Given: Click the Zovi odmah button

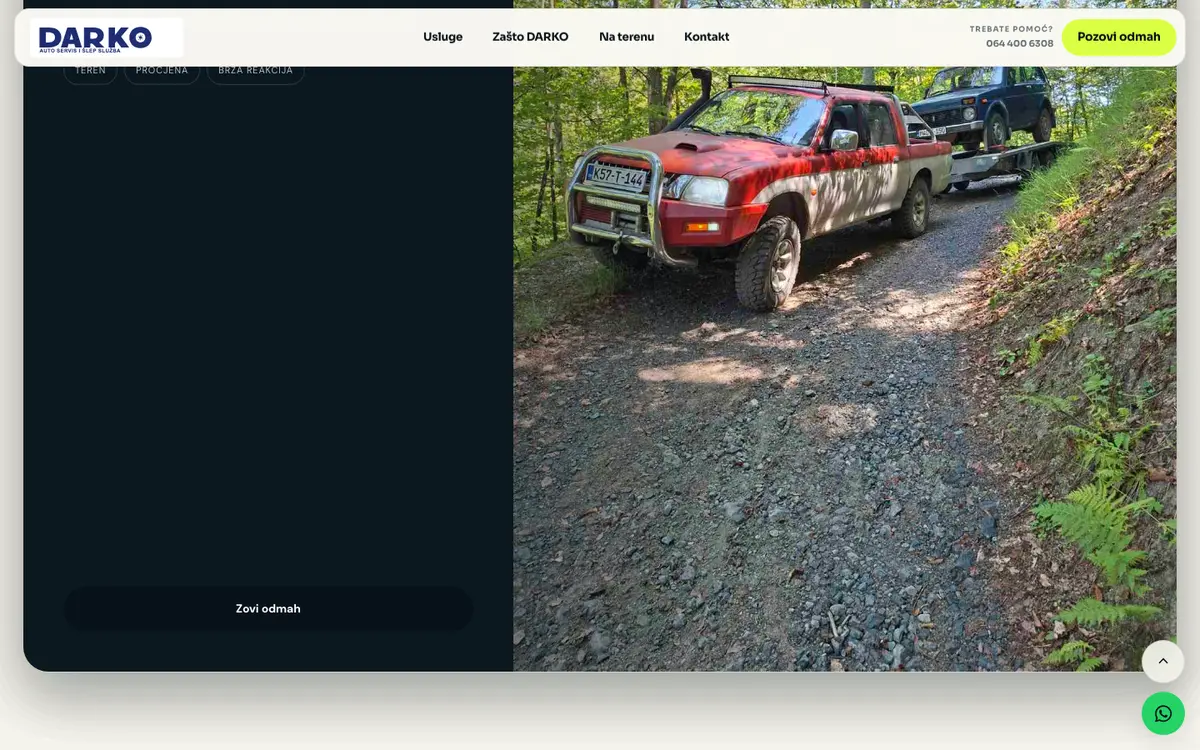Looking at the screenshot, I should 268,608.
